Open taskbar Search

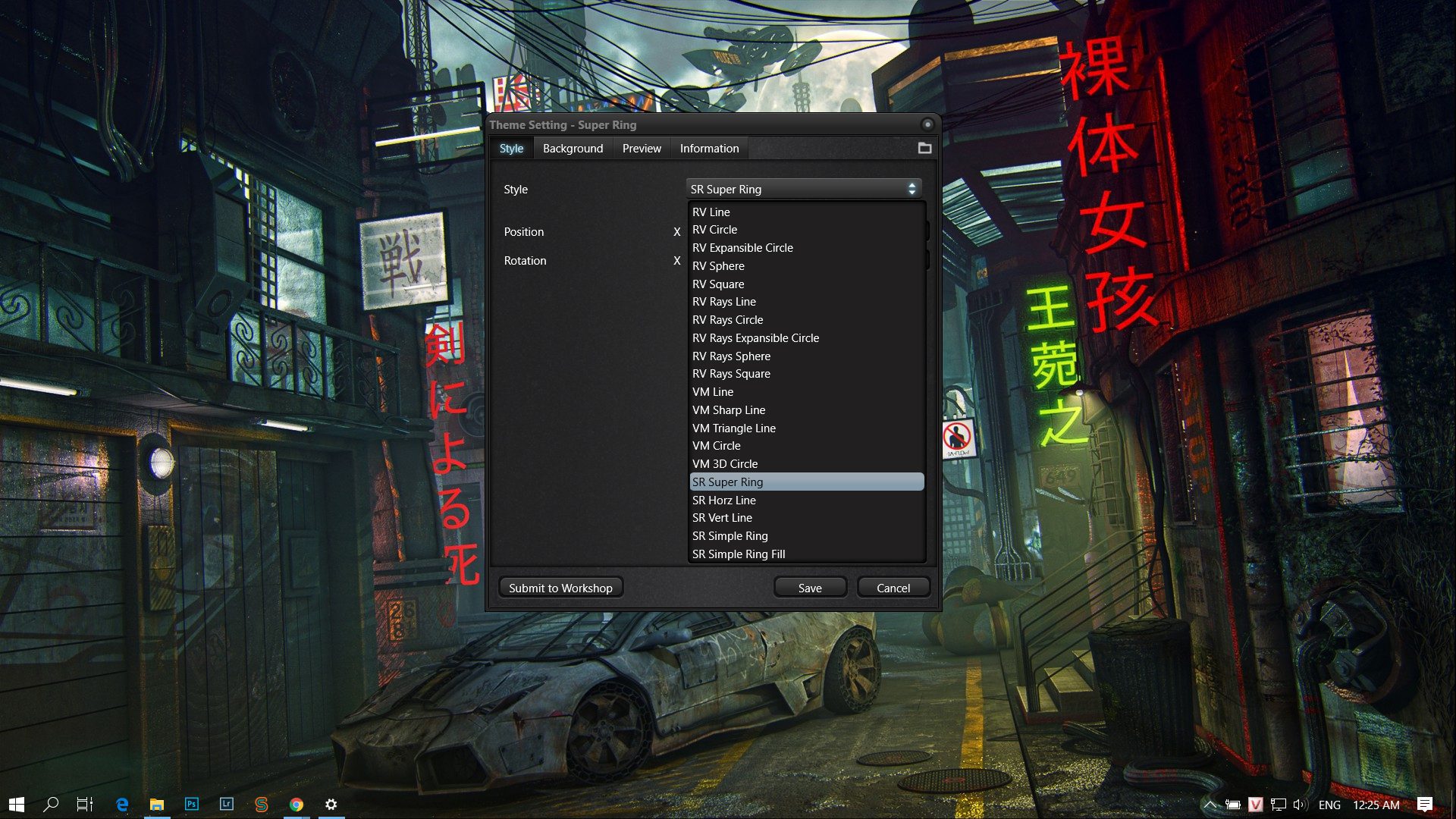tap(51, 805)
